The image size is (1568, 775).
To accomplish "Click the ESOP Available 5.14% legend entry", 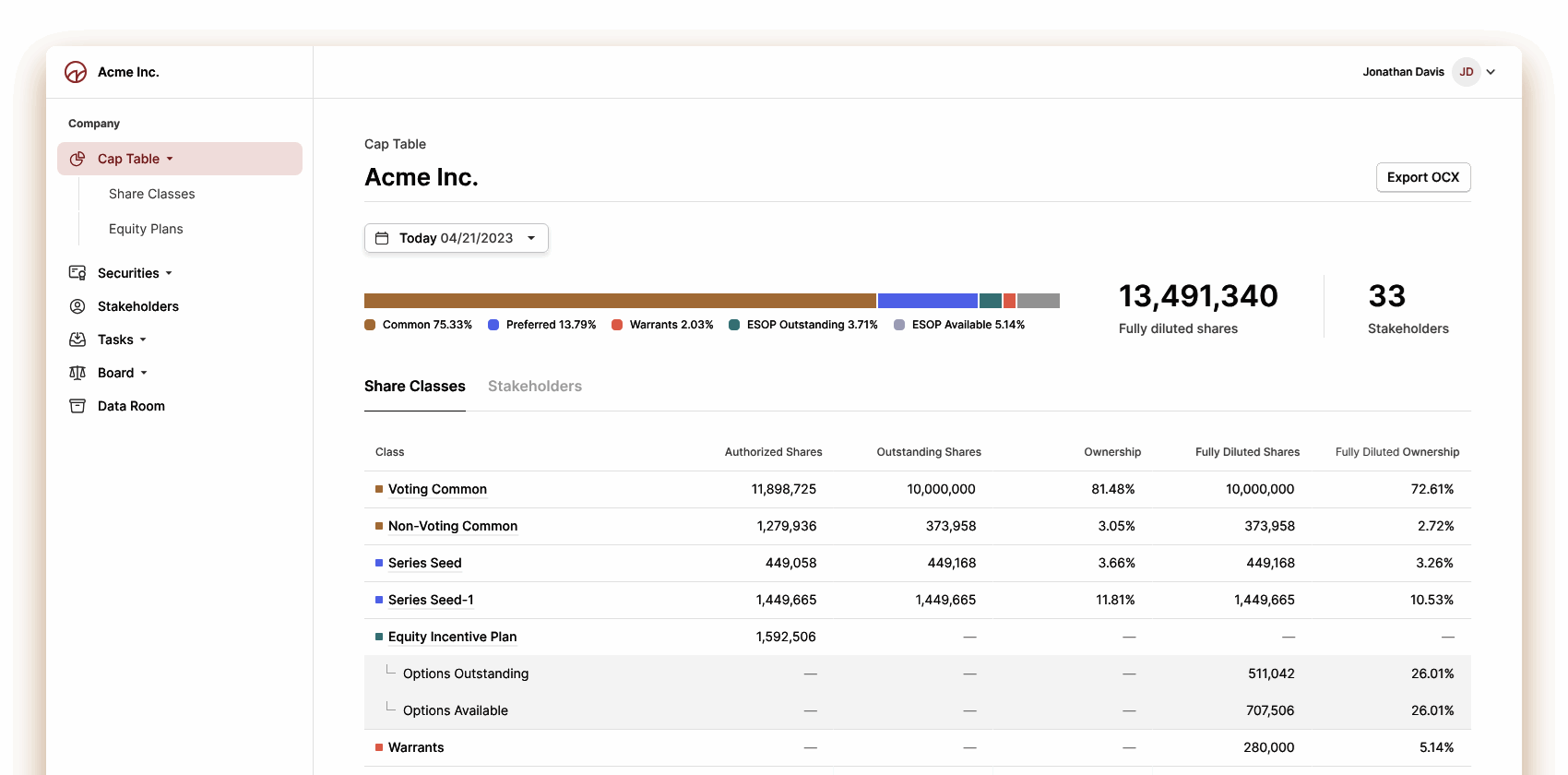I will (959, 325).
